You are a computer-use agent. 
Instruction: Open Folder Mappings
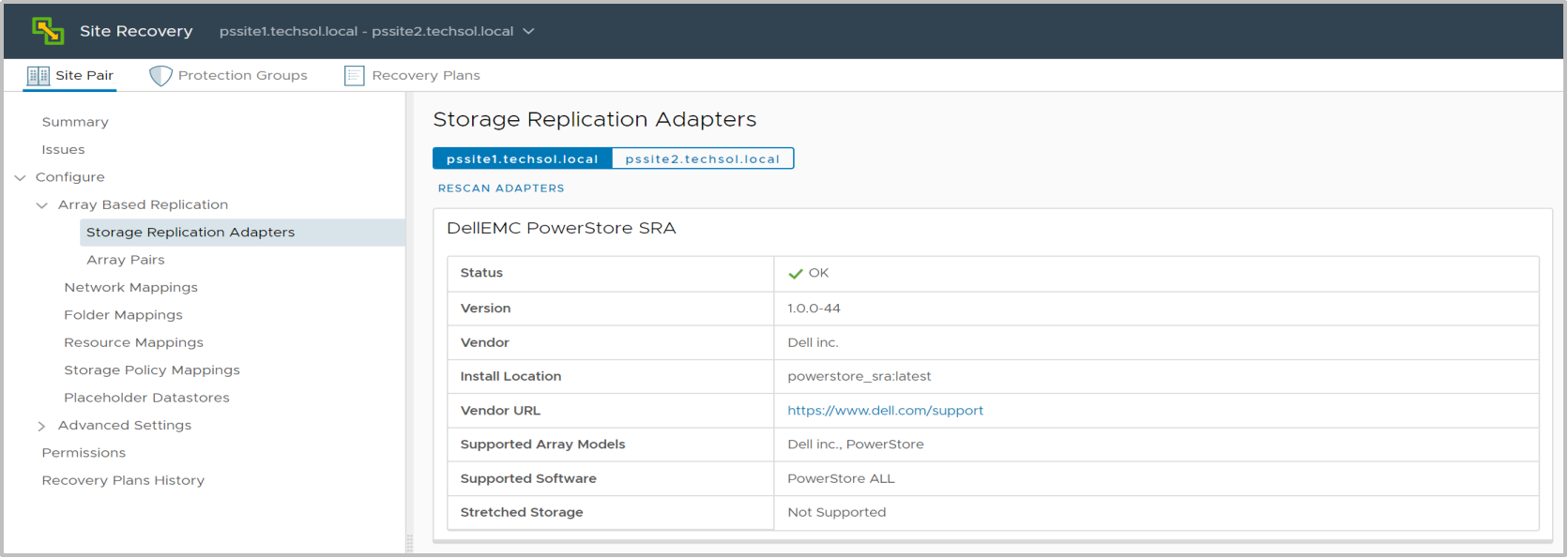(123, 315)
